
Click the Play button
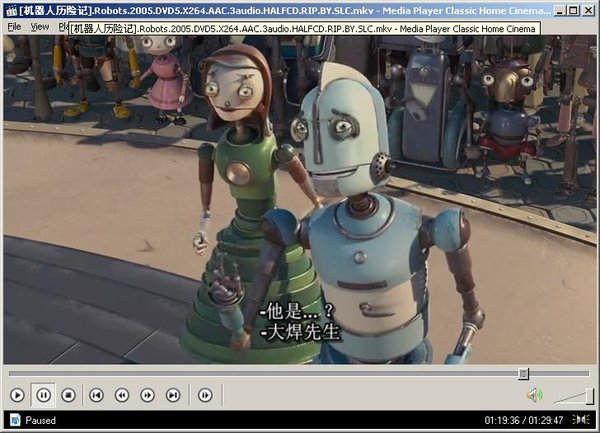point(17,395)
